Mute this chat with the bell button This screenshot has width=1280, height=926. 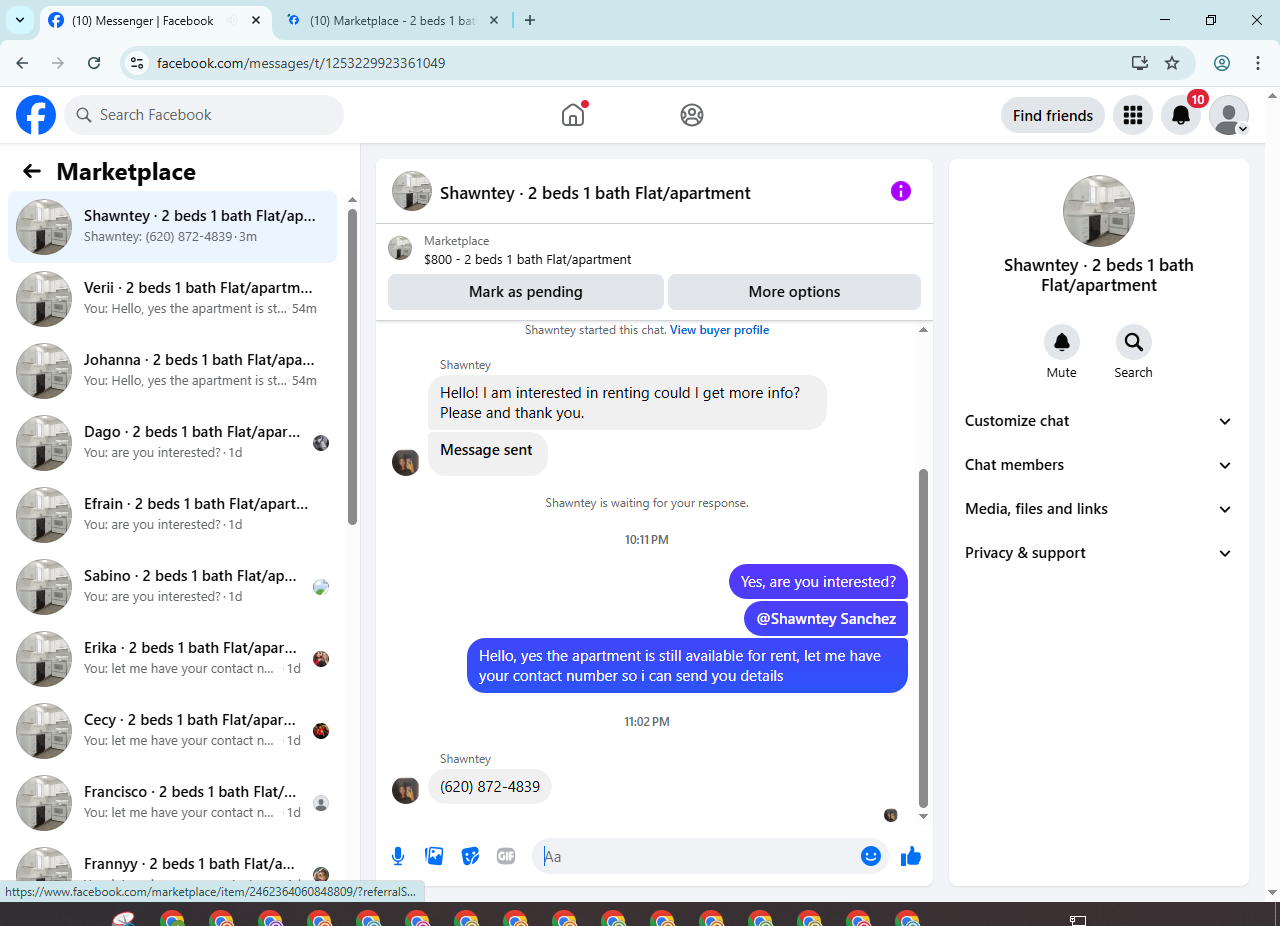1062,343
